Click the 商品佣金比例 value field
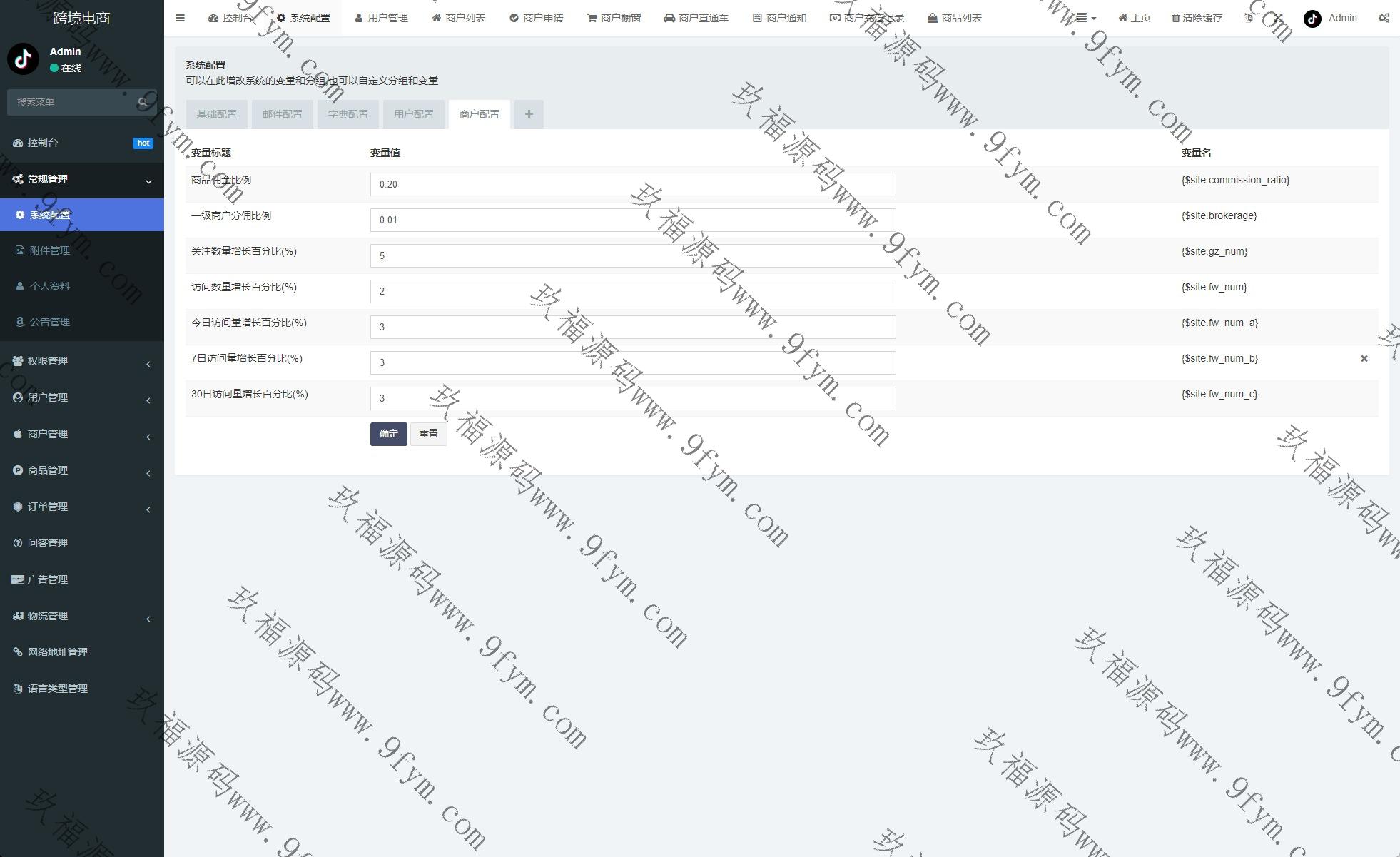Screen dimensions: 1400x857 click(x=632, y=184)
